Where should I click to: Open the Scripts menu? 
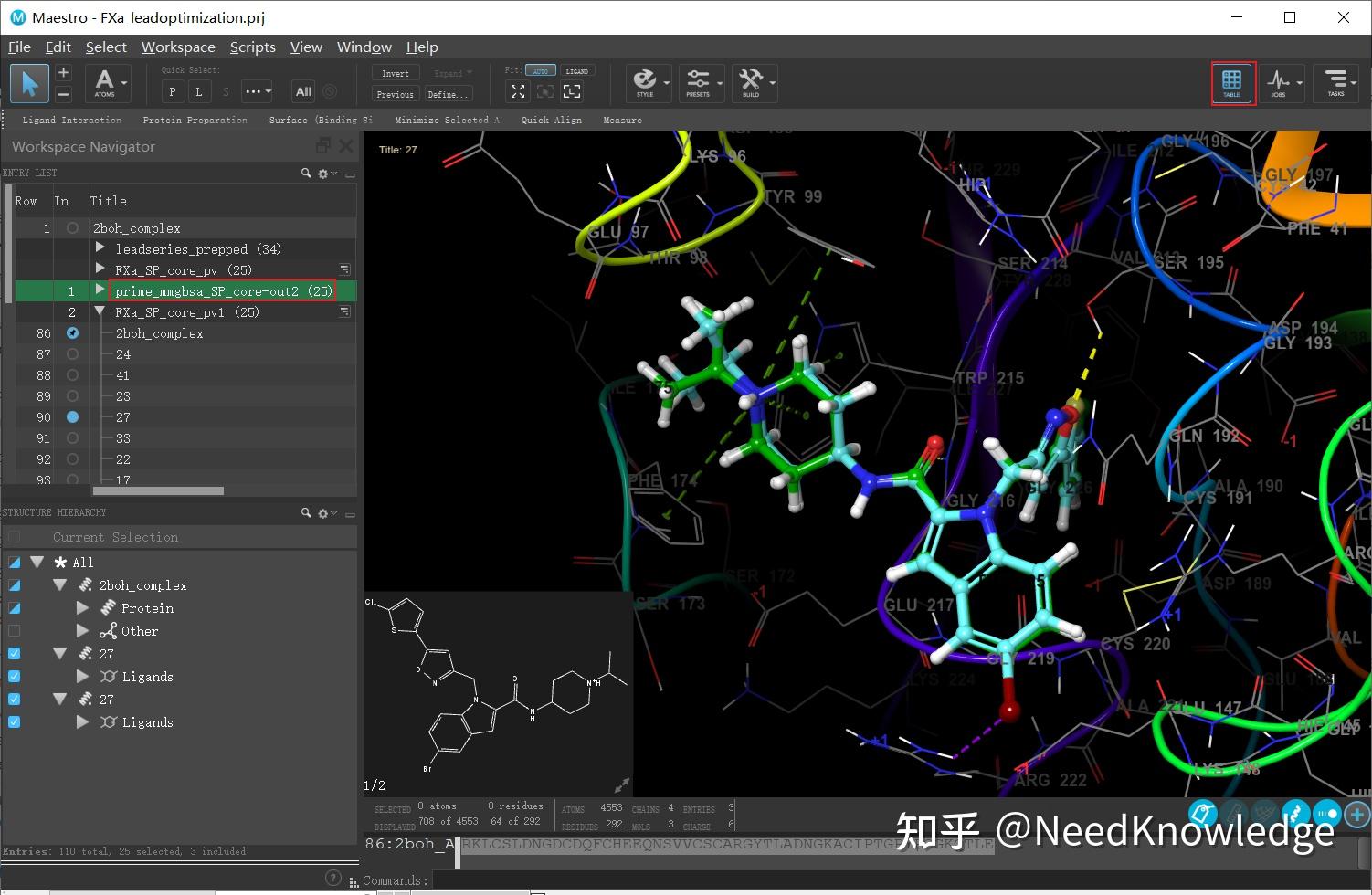click(252, 47)
